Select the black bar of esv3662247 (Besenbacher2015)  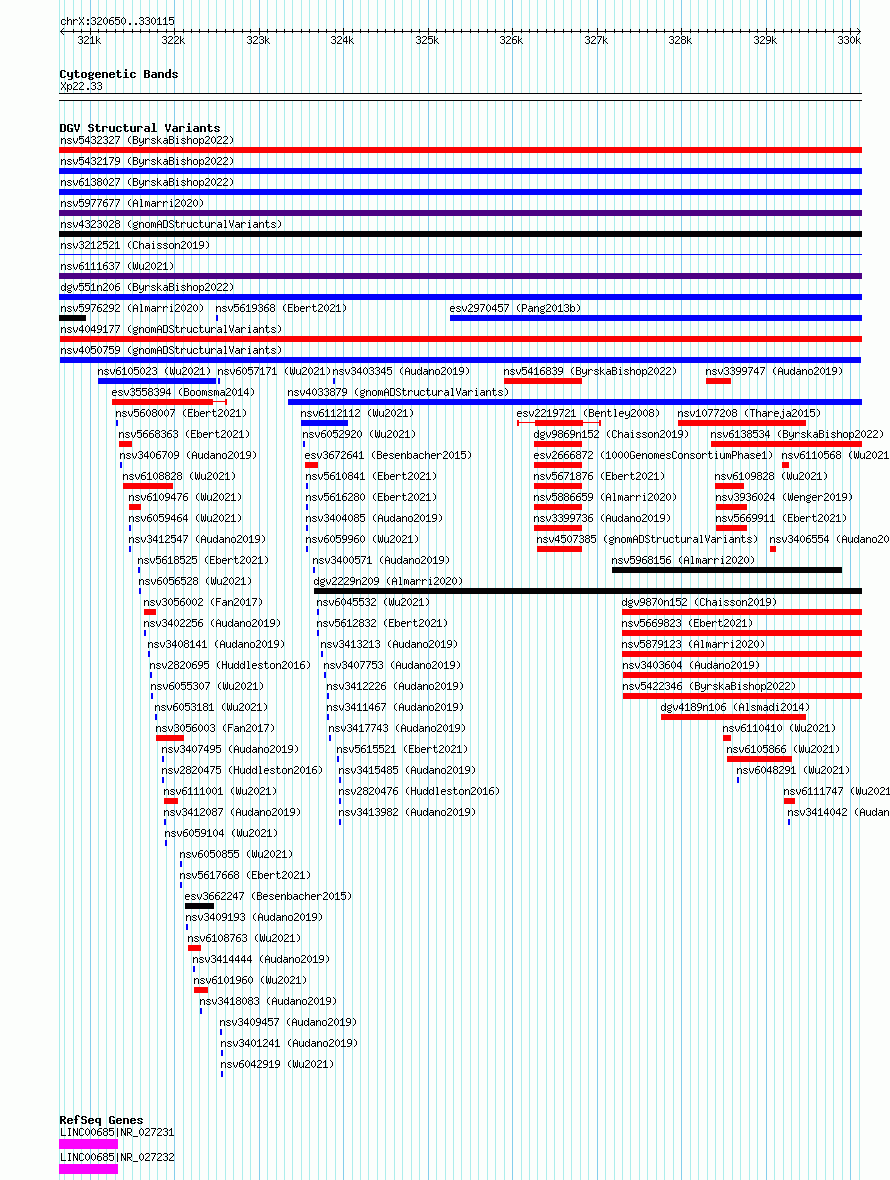199,908
